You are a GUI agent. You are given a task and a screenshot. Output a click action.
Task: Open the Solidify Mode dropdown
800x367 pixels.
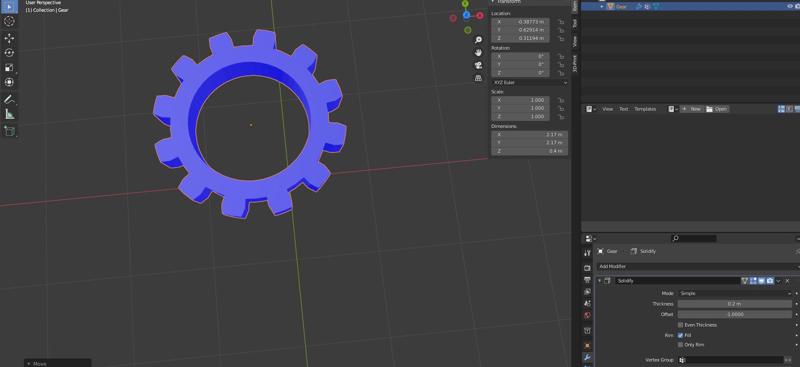[735, 293]
